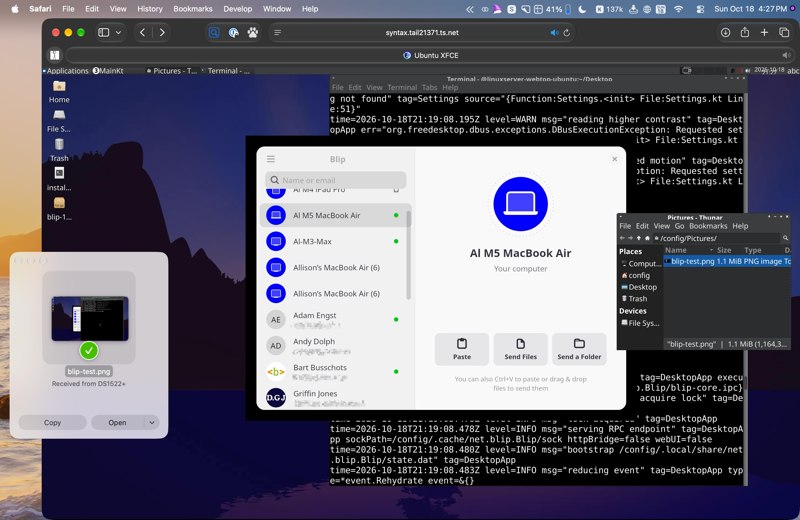Image resolution: width=800 pixels, height=520 pixels.
Task: Click Bart Busschots avatar icon
Action: [x=276, y=372]
